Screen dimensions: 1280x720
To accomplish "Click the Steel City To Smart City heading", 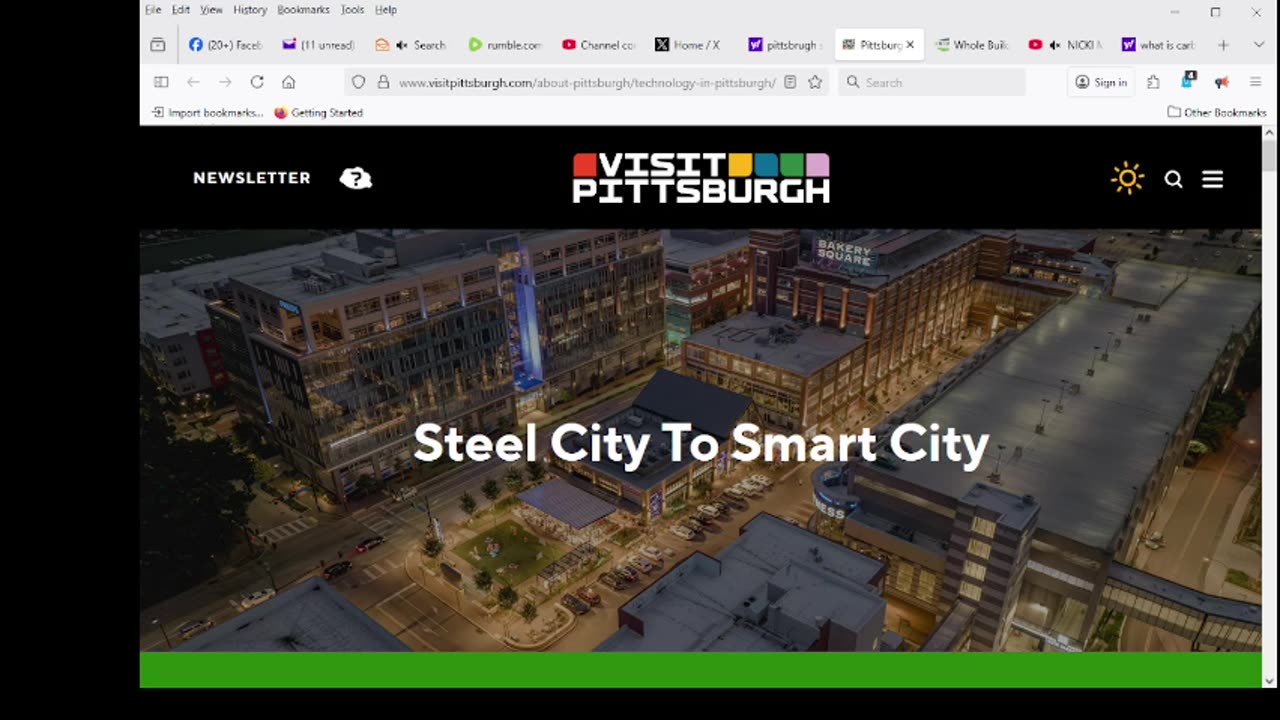I will click(x=701, y=443).
